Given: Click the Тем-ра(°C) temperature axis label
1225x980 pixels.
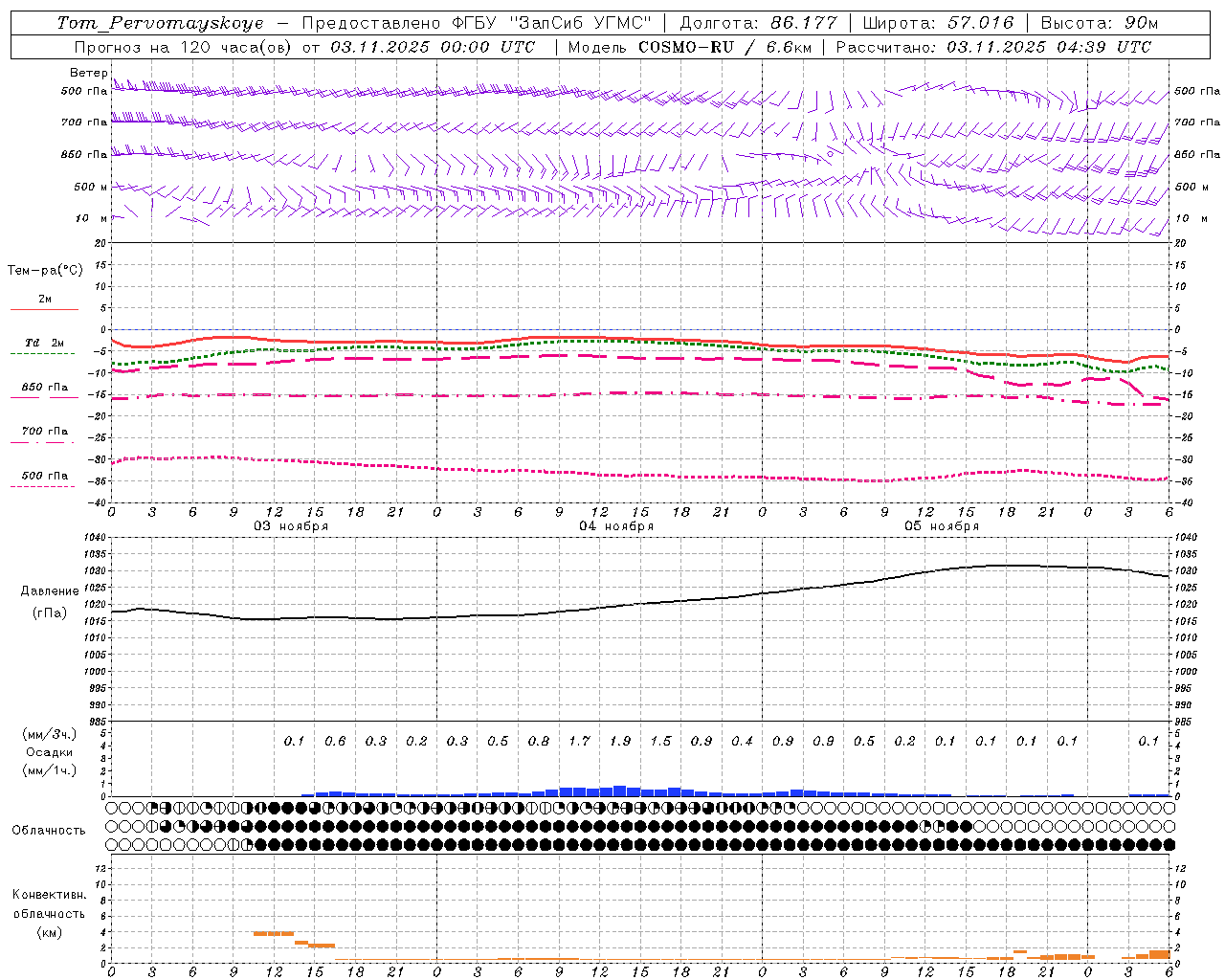Looking at the screenshot, I should coord(45,271).
